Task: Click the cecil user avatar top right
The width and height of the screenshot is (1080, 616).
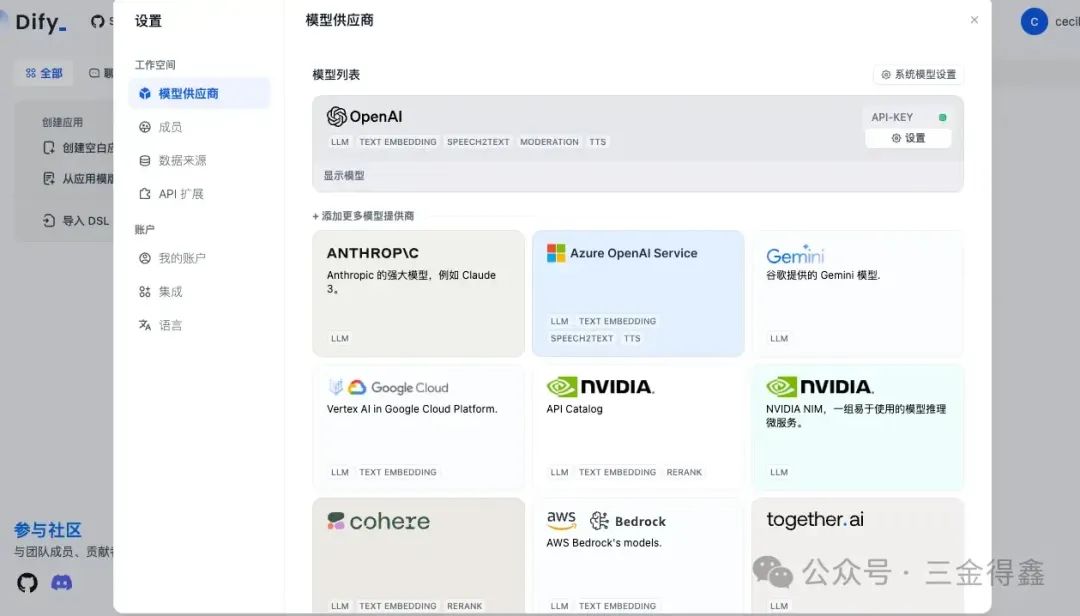Action: (x=1033, y=21)
